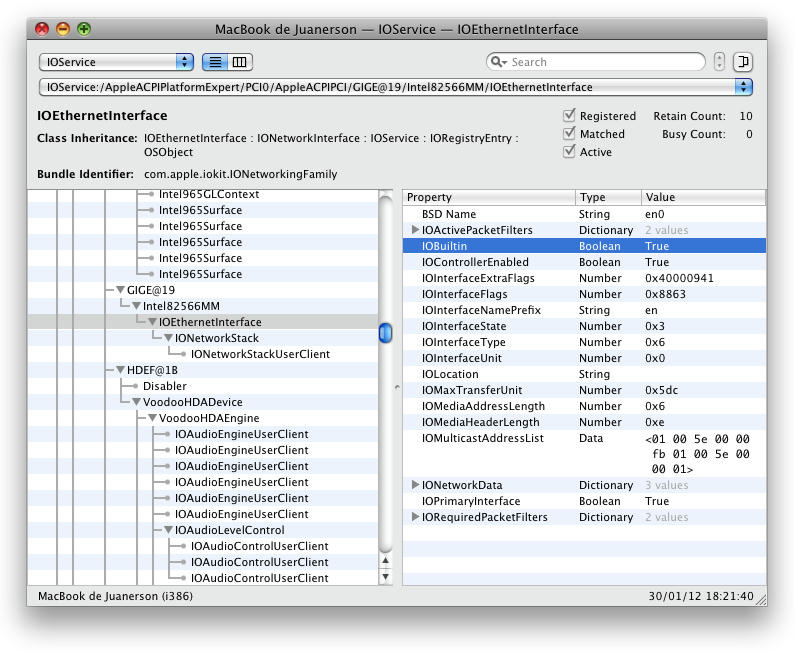Click the en0 value cell

(x=655, y=214)
